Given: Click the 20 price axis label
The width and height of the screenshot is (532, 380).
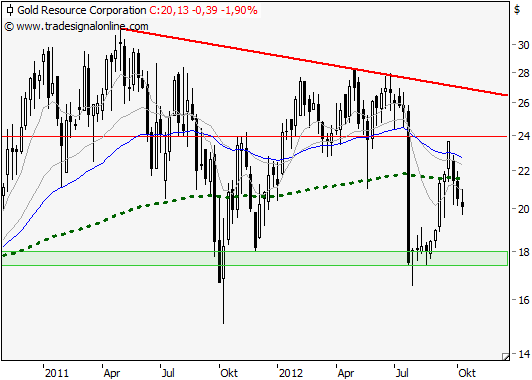Looking at the screenshot, I should (523, 209).
